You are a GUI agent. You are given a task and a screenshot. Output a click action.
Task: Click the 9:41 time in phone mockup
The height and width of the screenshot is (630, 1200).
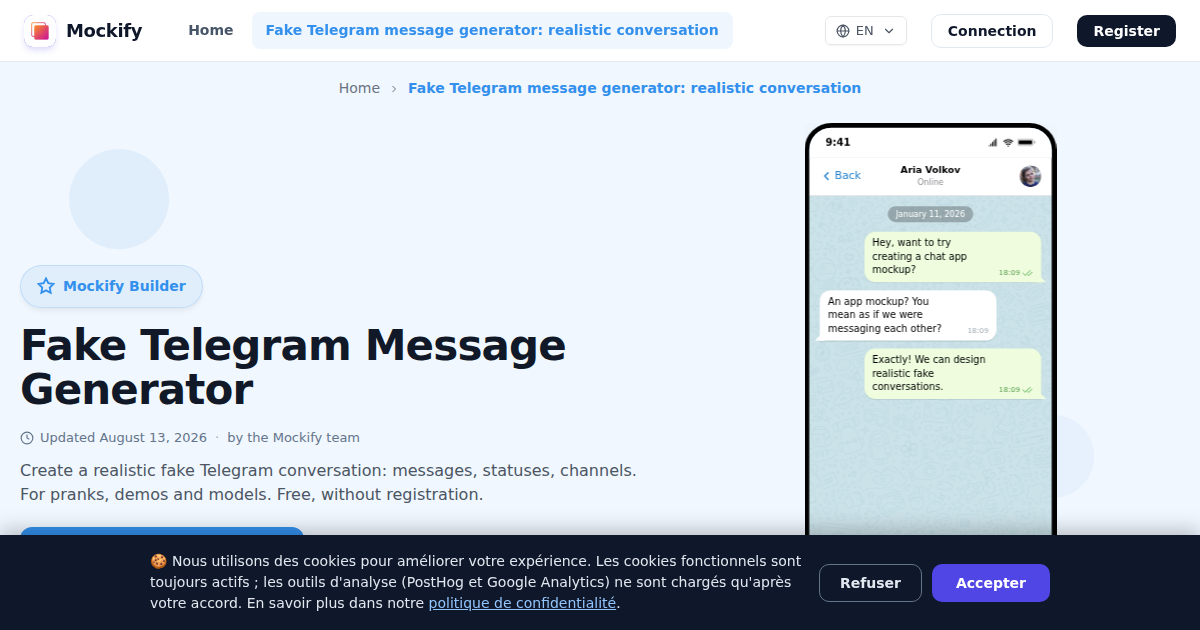(838, 142)
